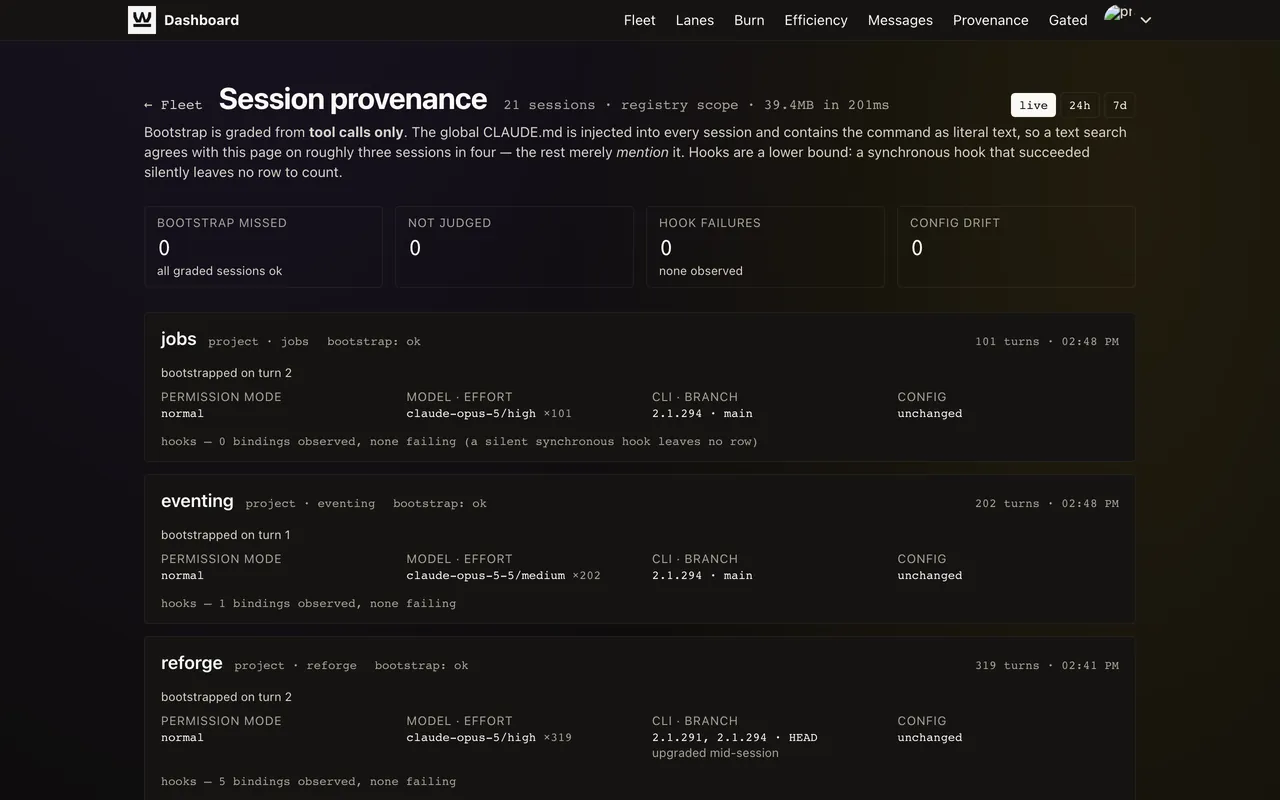
Task: Switch range to 7d
Action: (1120, 105)
